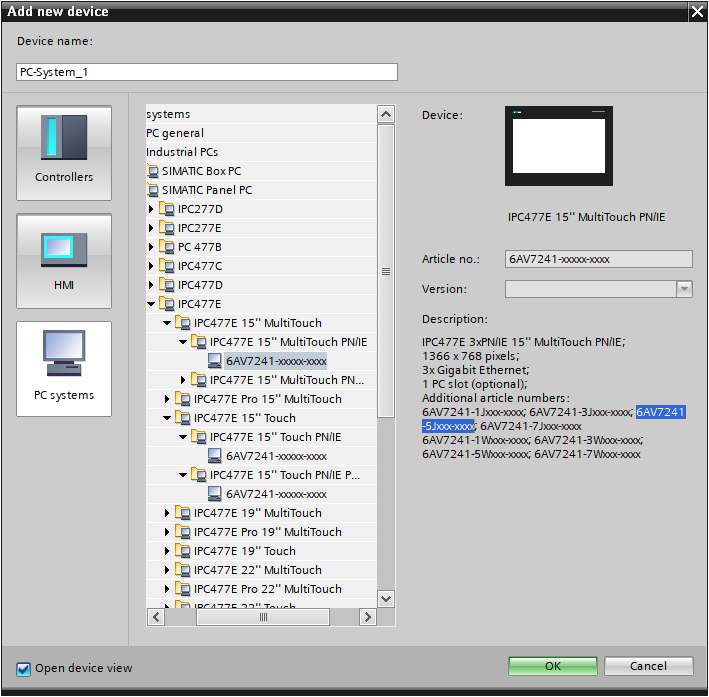Click the SIMATIC Box PC icon
The height and width of the screenshot is (697, 709).
(x=153, y=171)
